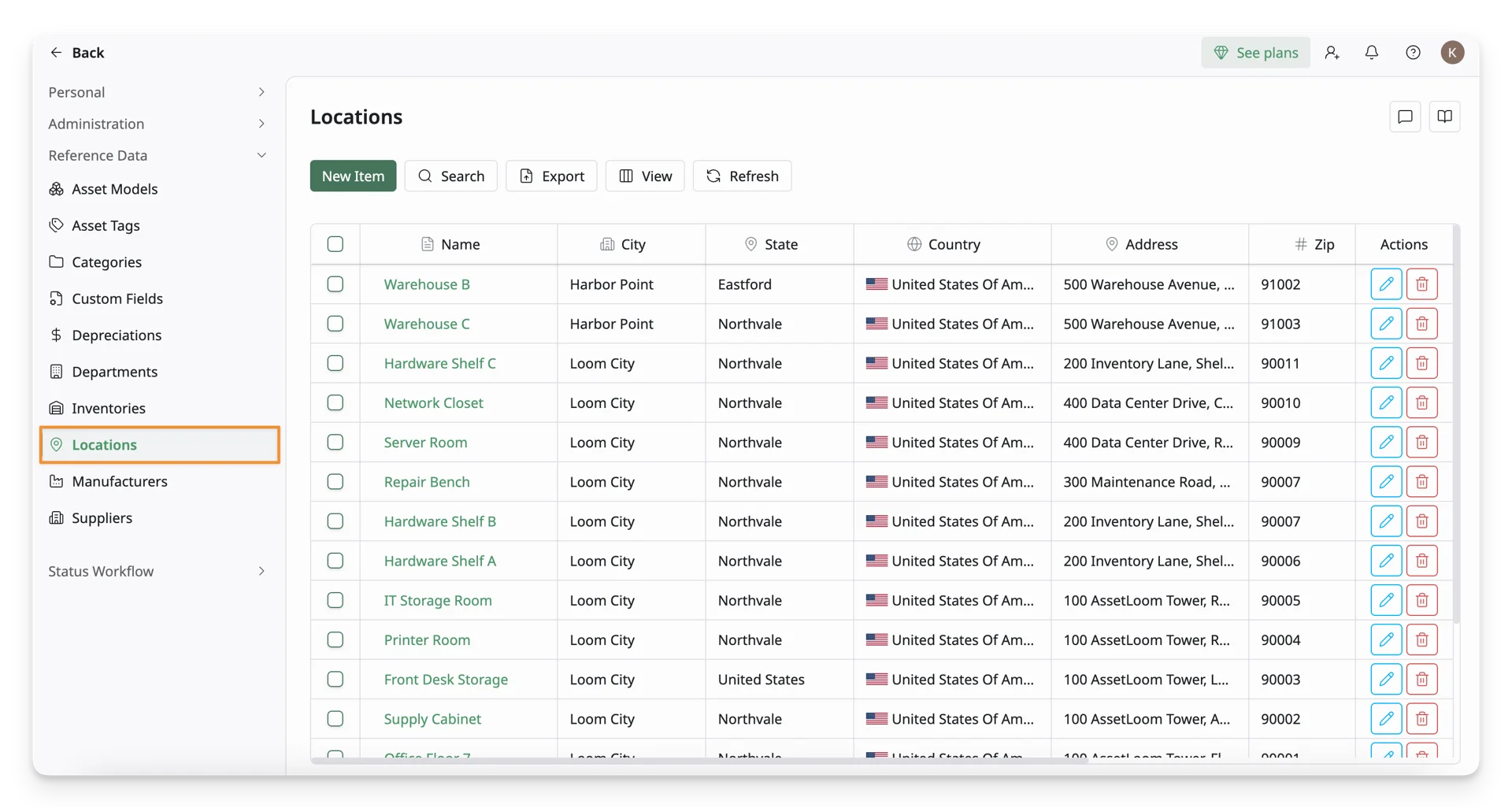1512x808 pixels.
Task: Check the Supply Cabinet row checkbox
Action: tap(335, 718)
